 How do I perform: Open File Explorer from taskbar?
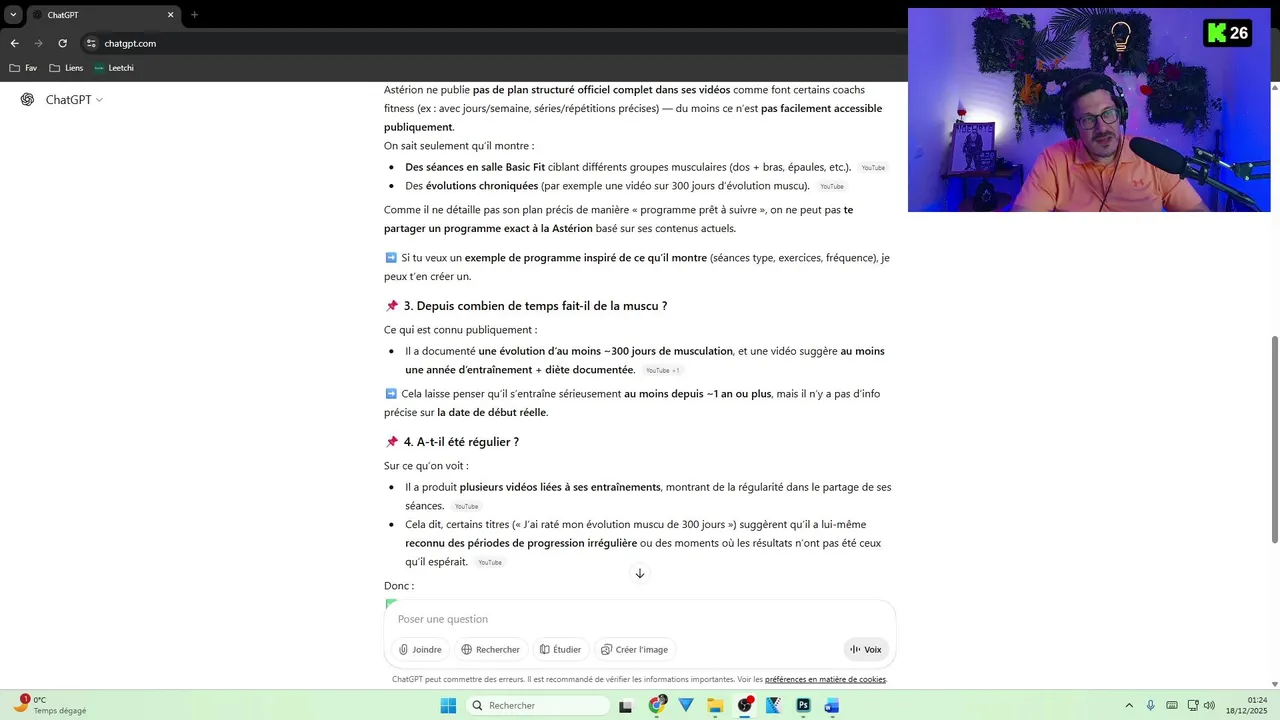[x=715, y=705]
